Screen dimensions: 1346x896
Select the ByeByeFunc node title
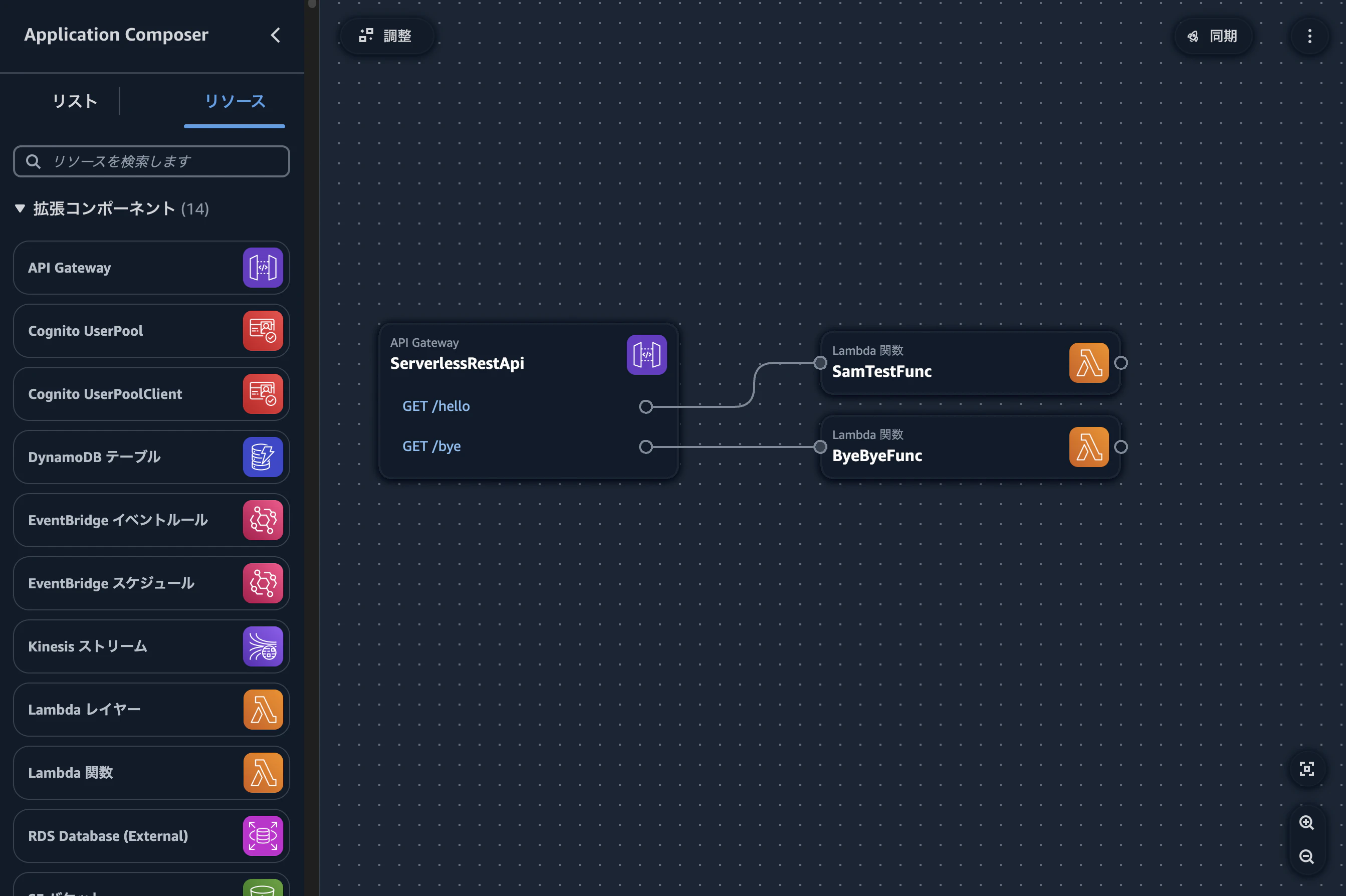[877, 456]
